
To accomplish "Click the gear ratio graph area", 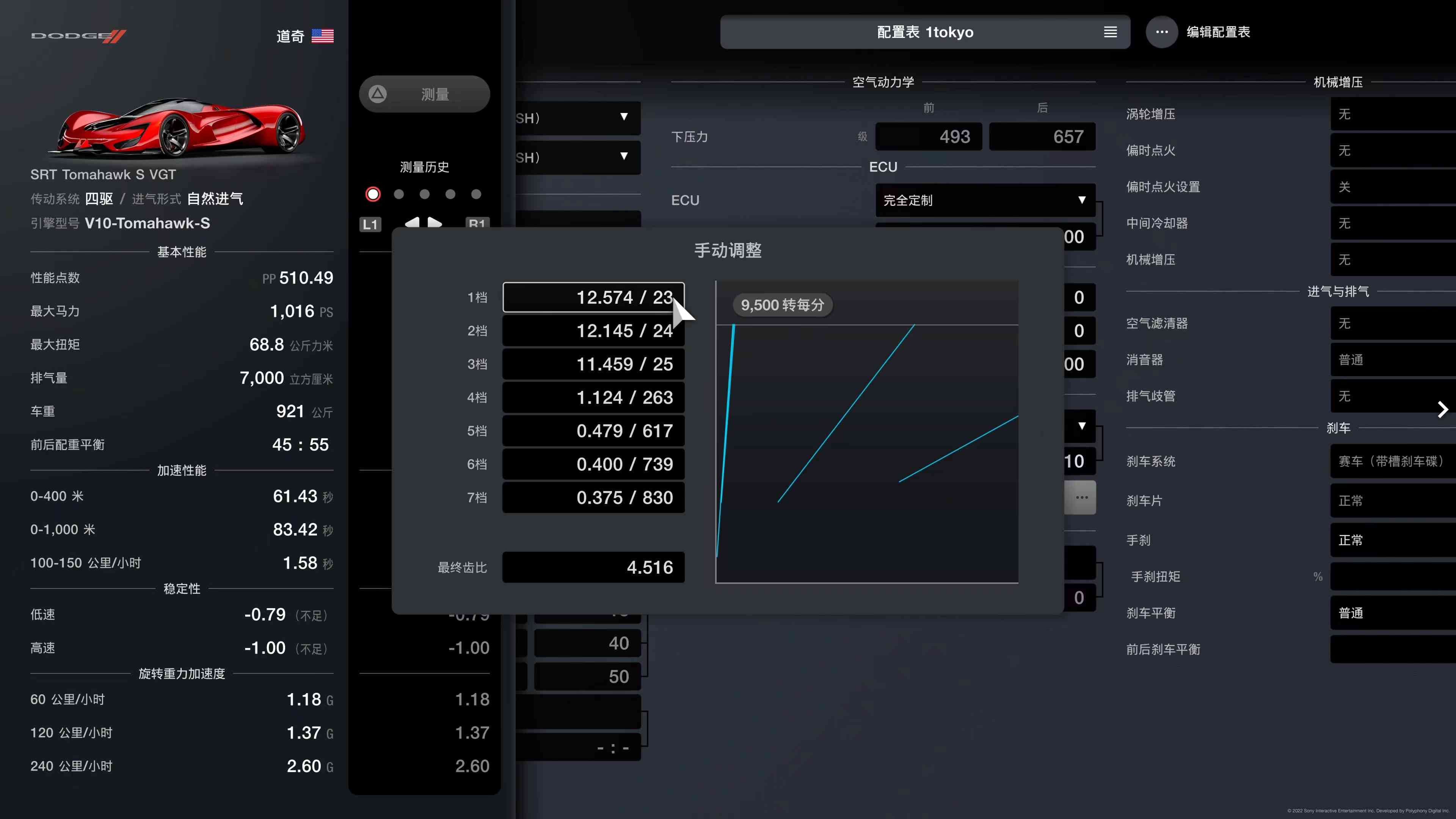I will coord(867,432).
